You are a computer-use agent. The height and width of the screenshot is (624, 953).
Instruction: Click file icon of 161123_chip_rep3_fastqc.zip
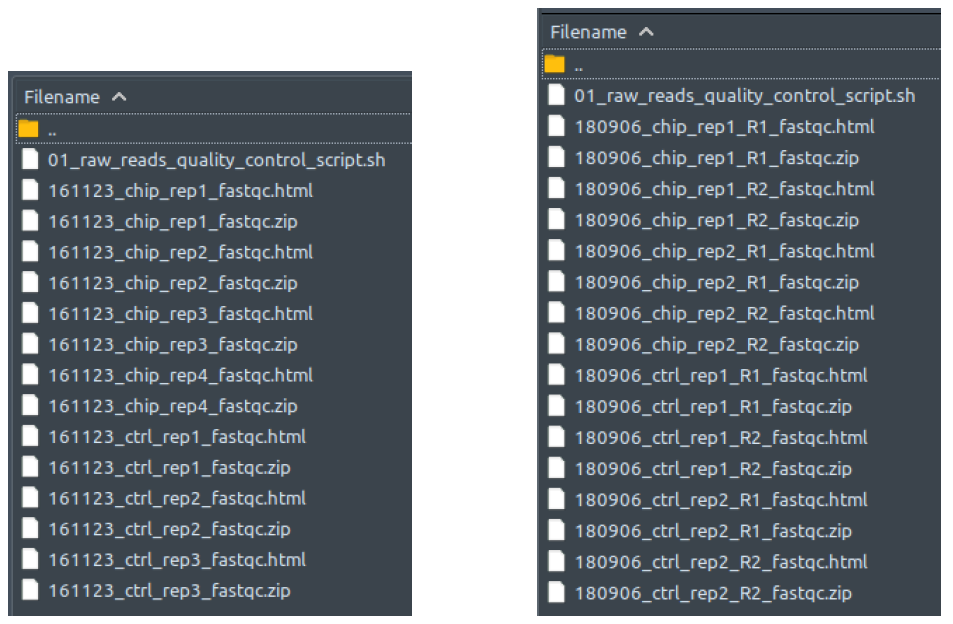pyautogui.click(x=30, y=344)
